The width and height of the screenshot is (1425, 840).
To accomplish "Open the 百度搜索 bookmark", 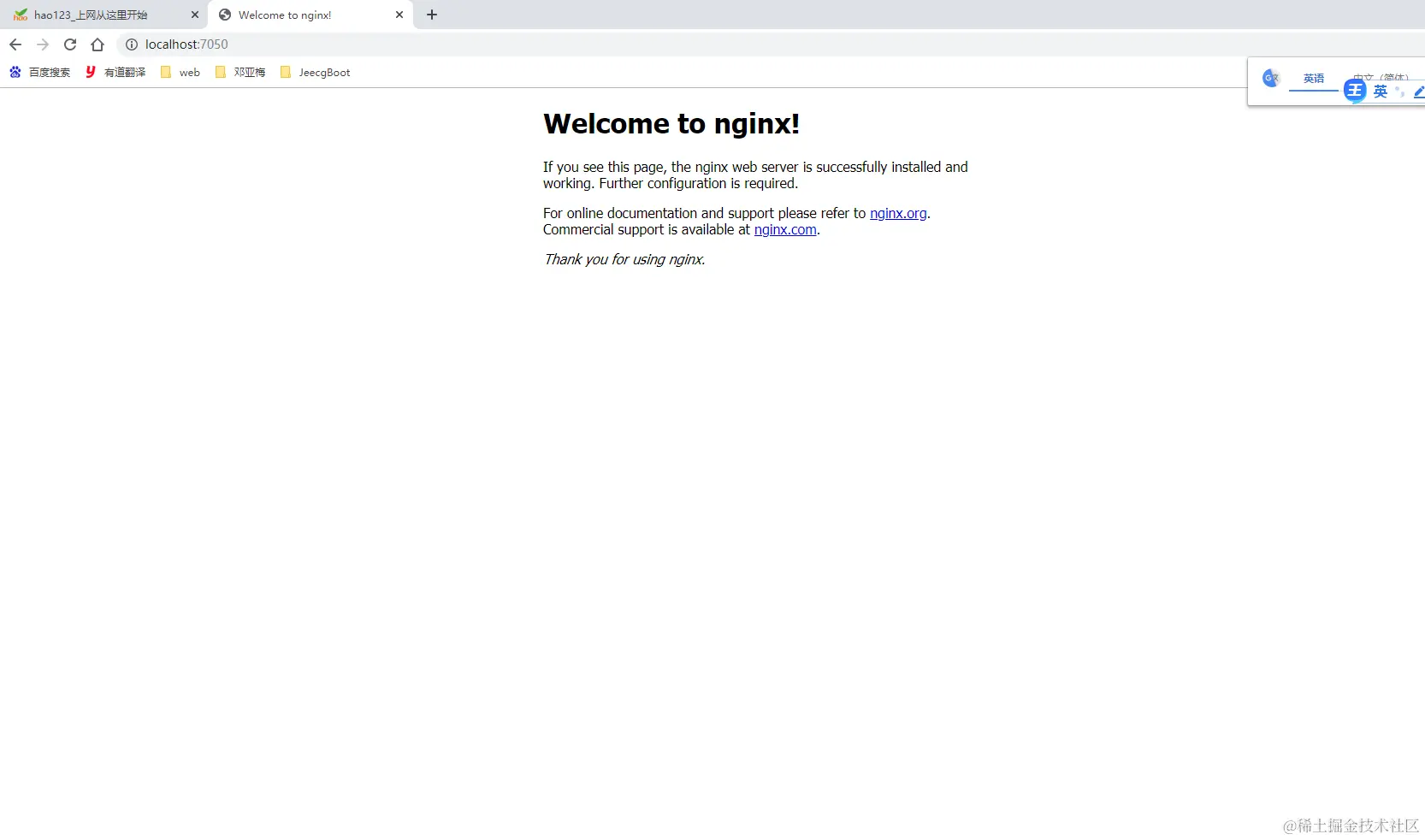I will (40, 73).
